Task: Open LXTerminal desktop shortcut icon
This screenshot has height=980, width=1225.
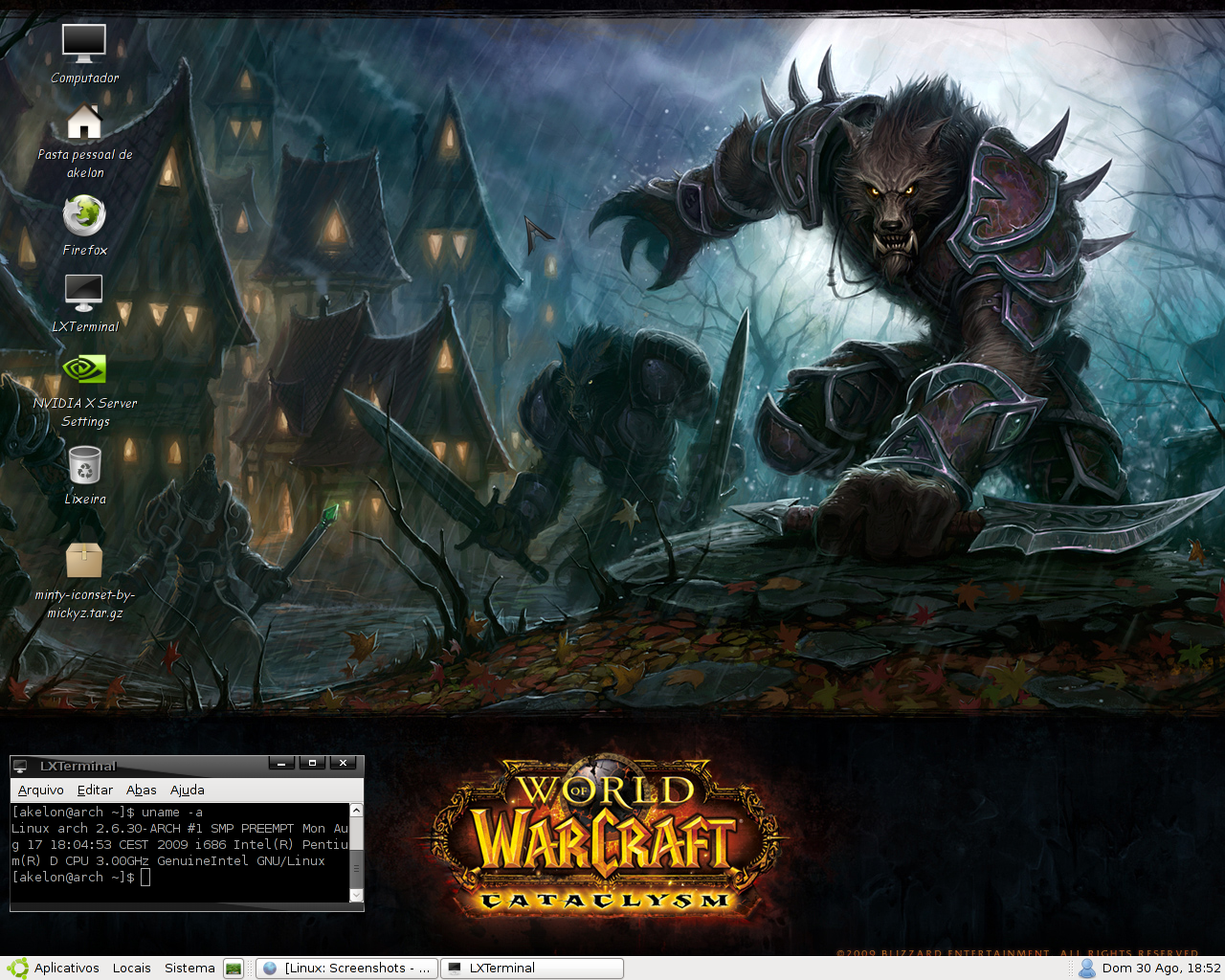Action: [84, 293]
